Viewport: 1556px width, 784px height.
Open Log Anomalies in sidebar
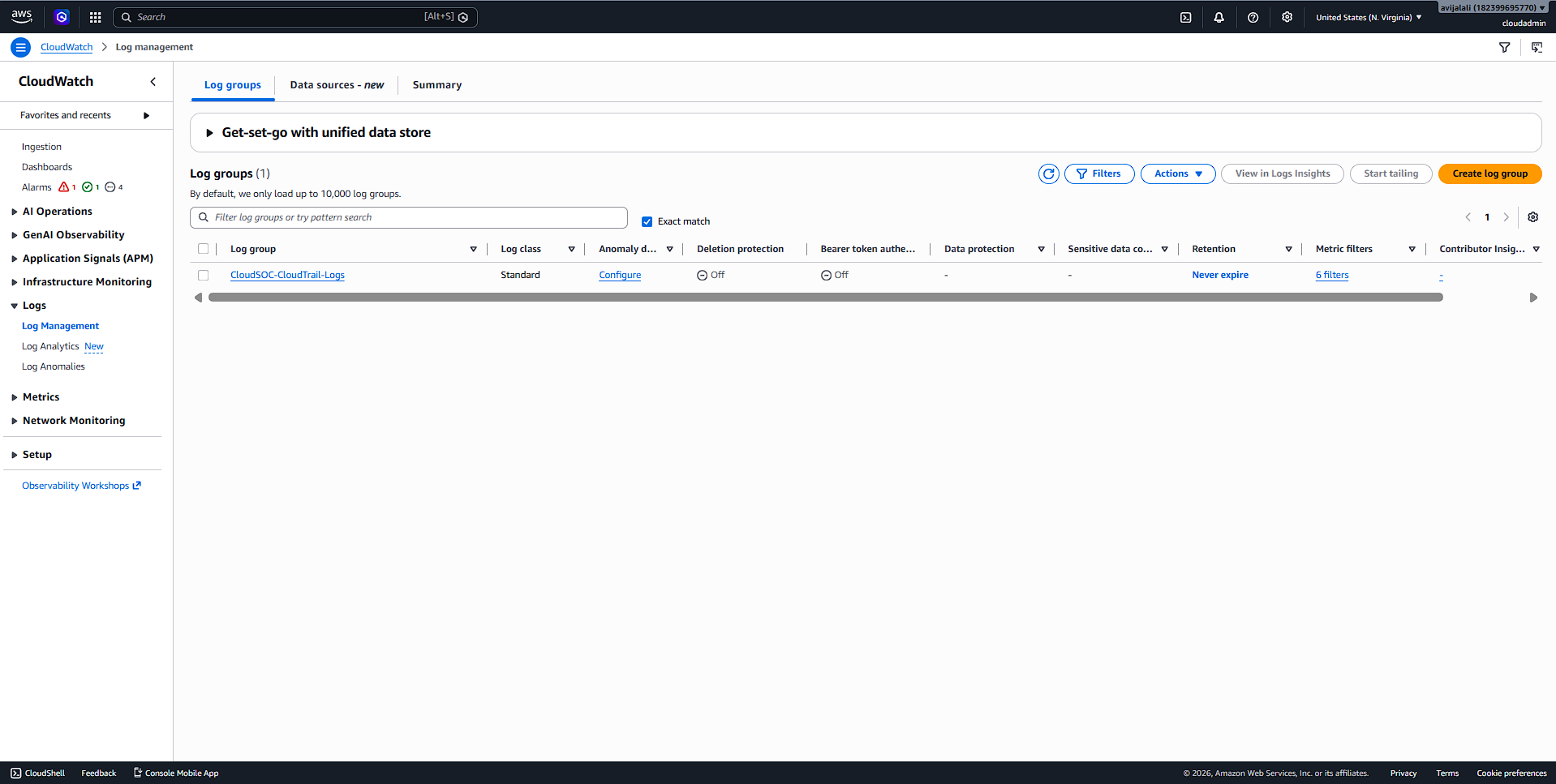click(x=54, y=366)
